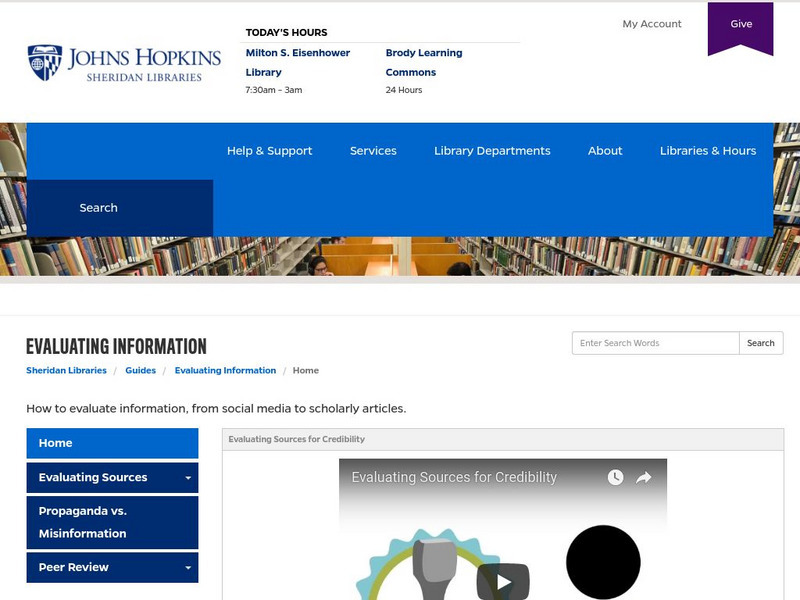Viewport: 800px width, 600px height.
Task: Click the 24 Hours text
Action: [x=404, y=90]
